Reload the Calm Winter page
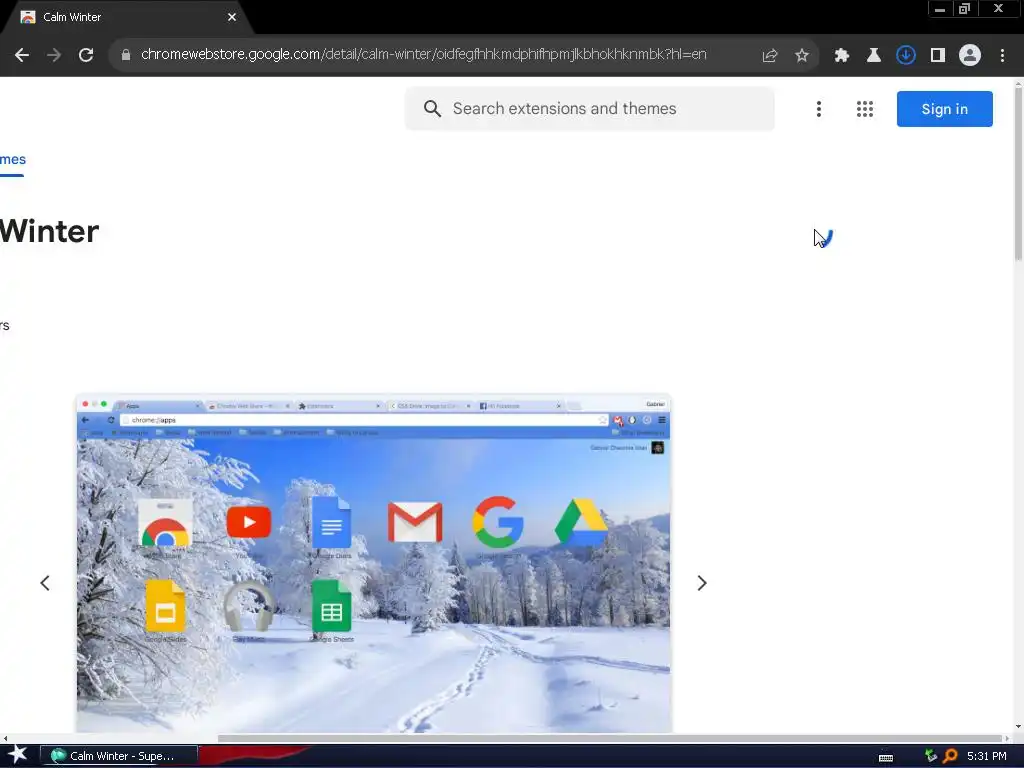1024x768 pixels. click(x=86, y=55)
